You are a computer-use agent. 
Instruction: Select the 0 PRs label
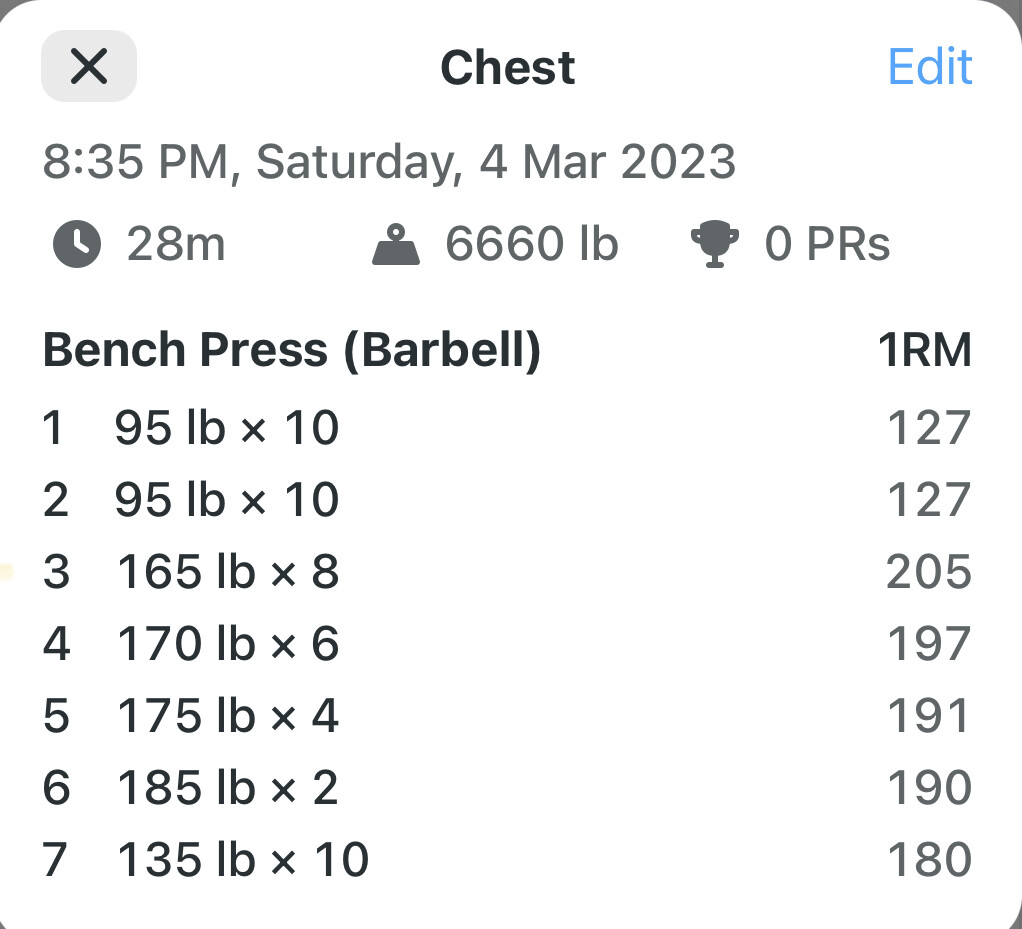tap(827, 244)
